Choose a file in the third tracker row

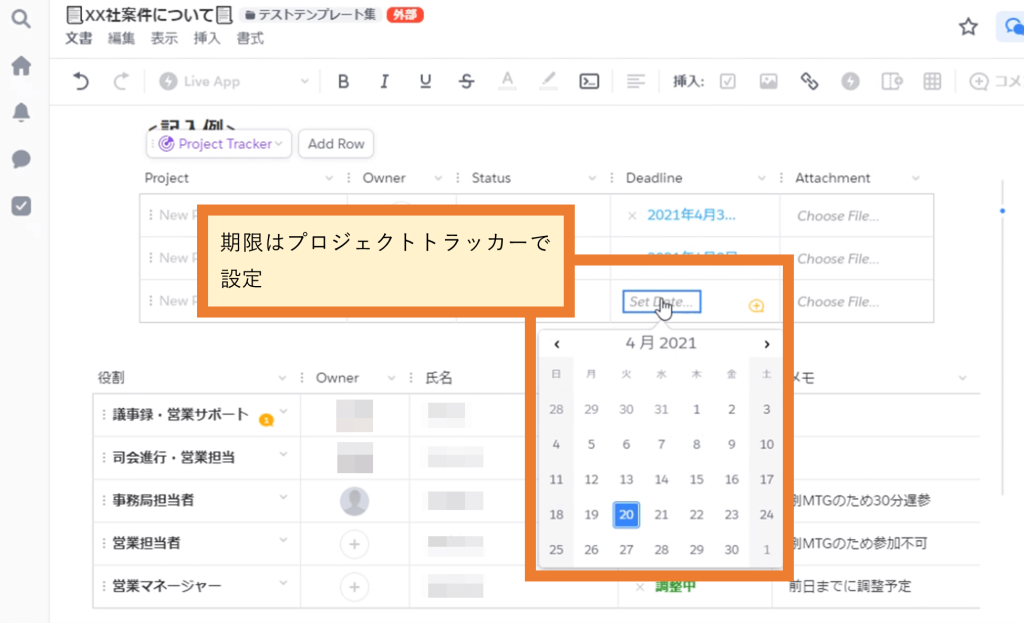838,302
